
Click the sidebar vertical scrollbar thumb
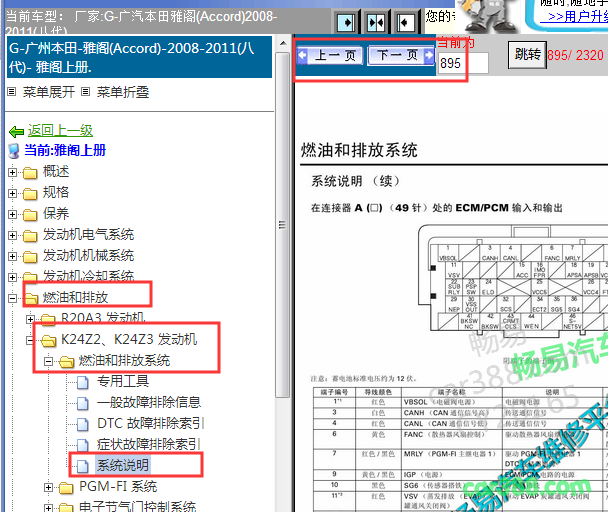click(x=283, y=225)
